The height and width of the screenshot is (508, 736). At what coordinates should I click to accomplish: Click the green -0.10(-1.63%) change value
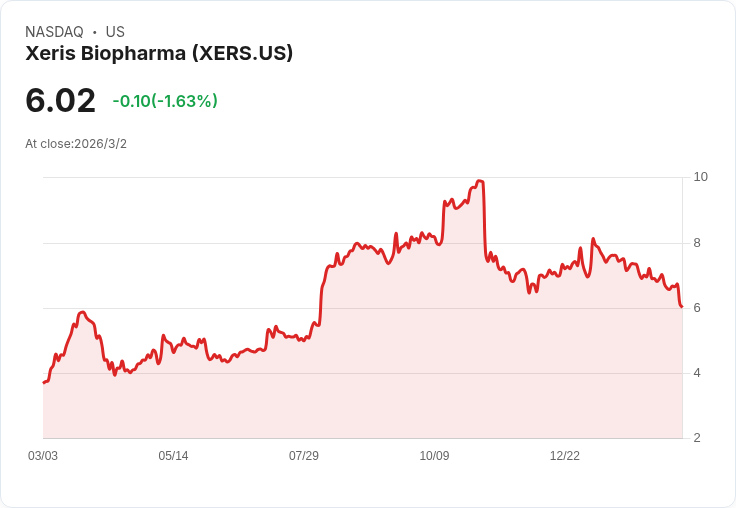[165, 101]
